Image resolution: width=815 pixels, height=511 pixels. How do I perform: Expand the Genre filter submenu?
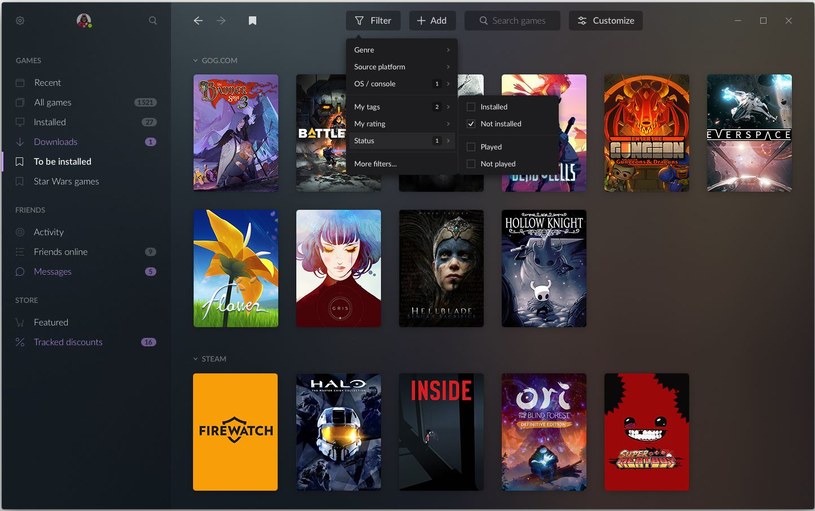[402, 50]
